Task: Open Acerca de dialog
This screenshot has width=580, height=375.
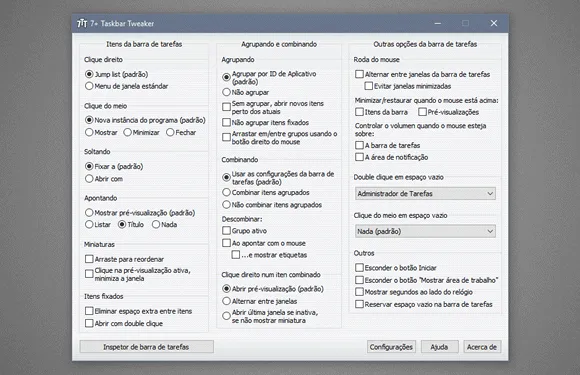Action: [482, 347]
